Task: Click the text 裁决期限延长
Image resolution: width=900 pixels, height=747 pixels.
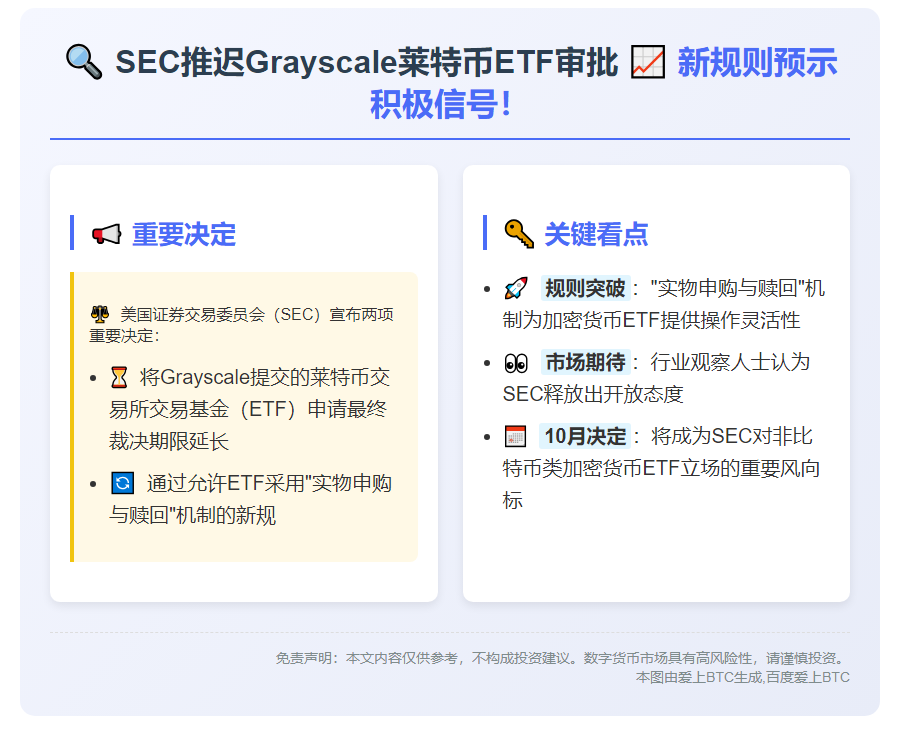Action: point(169,442)
